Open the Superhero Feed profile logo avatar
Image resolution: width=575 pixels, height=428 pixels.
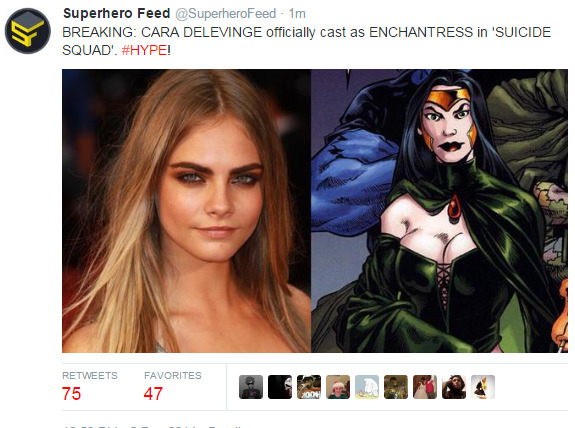(x=28, y=31)
